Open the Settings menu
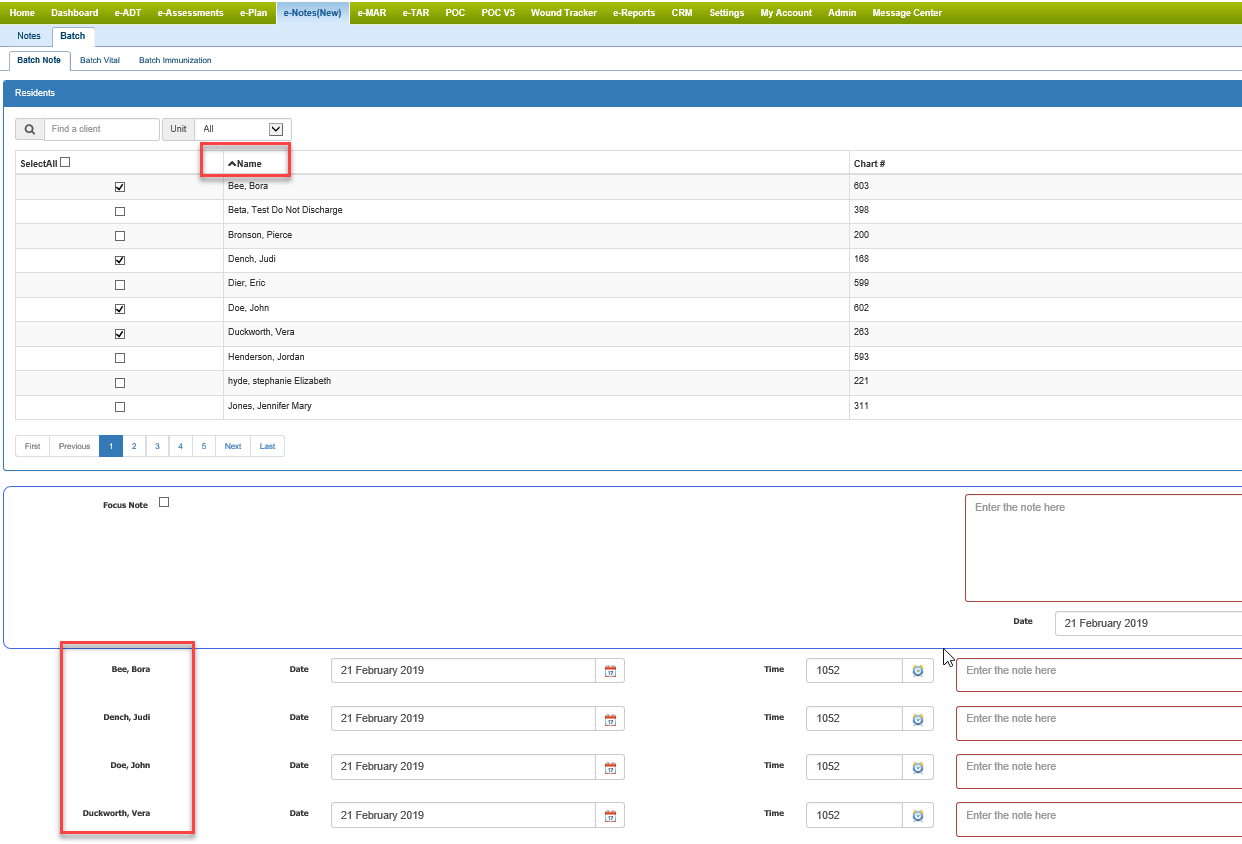The width and height of the screenshot is (1242, 844). (x=727, y=13)
